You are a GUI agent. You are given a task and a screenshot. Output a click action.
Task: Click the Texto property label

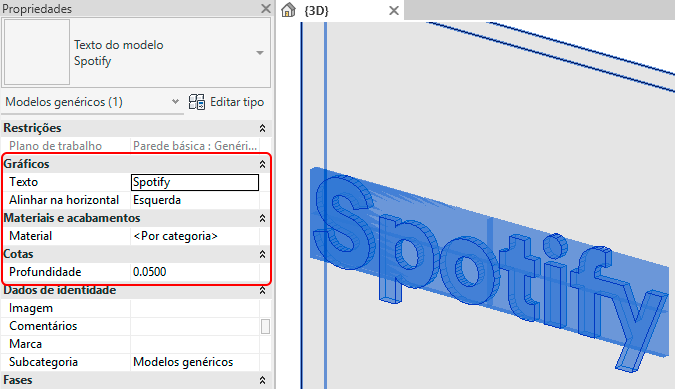click(x=24, y=182)
